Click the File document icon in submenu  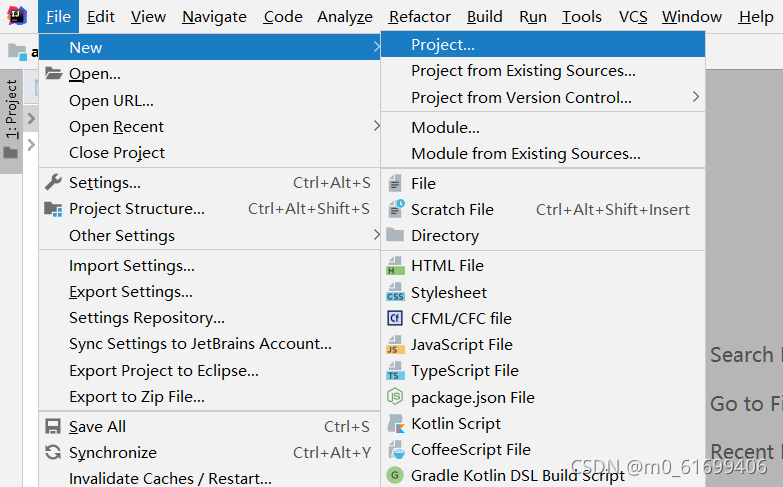395,183
